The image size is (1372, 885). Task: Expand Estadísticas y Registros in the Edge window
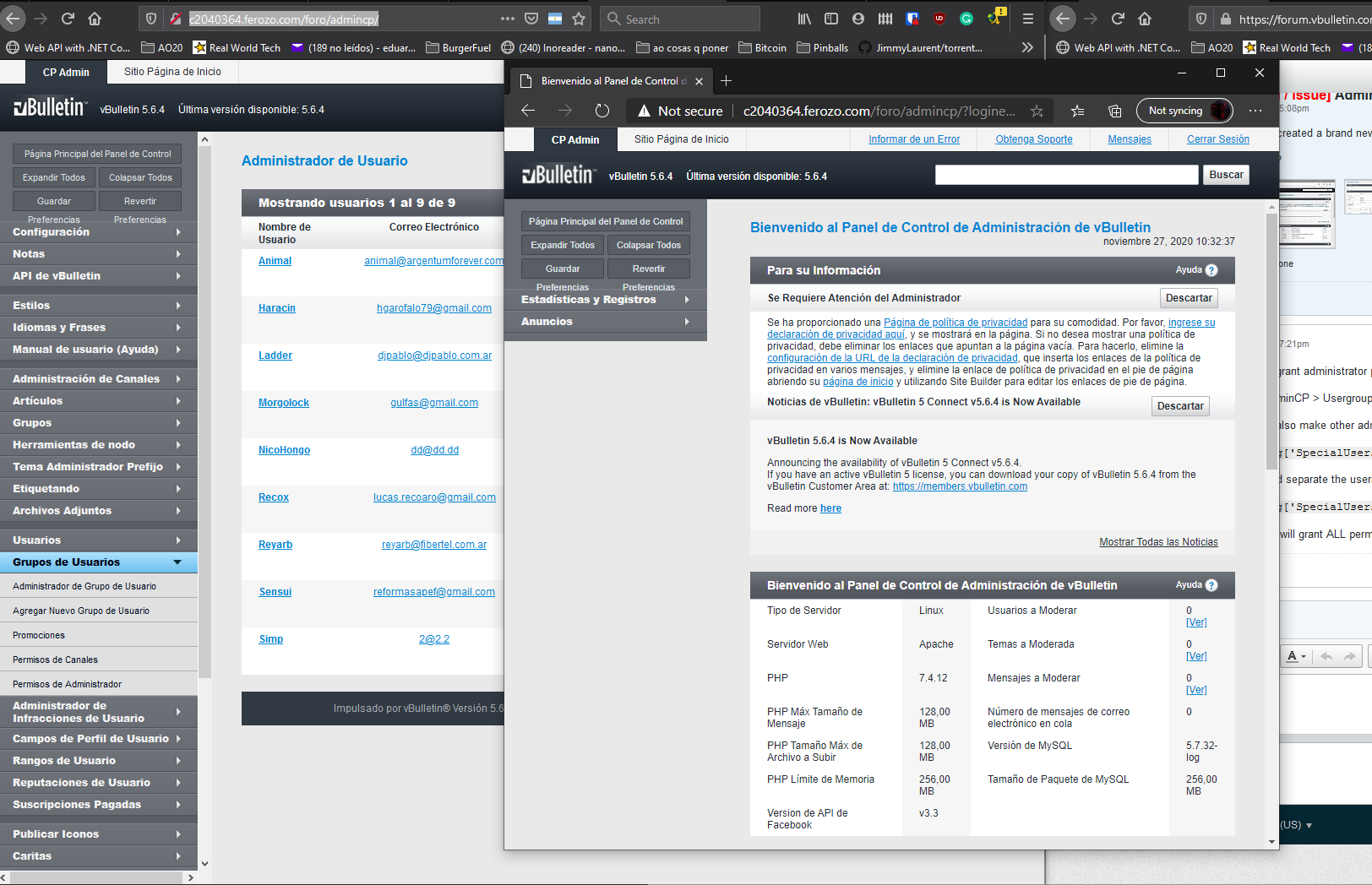(x=606, y=300)
